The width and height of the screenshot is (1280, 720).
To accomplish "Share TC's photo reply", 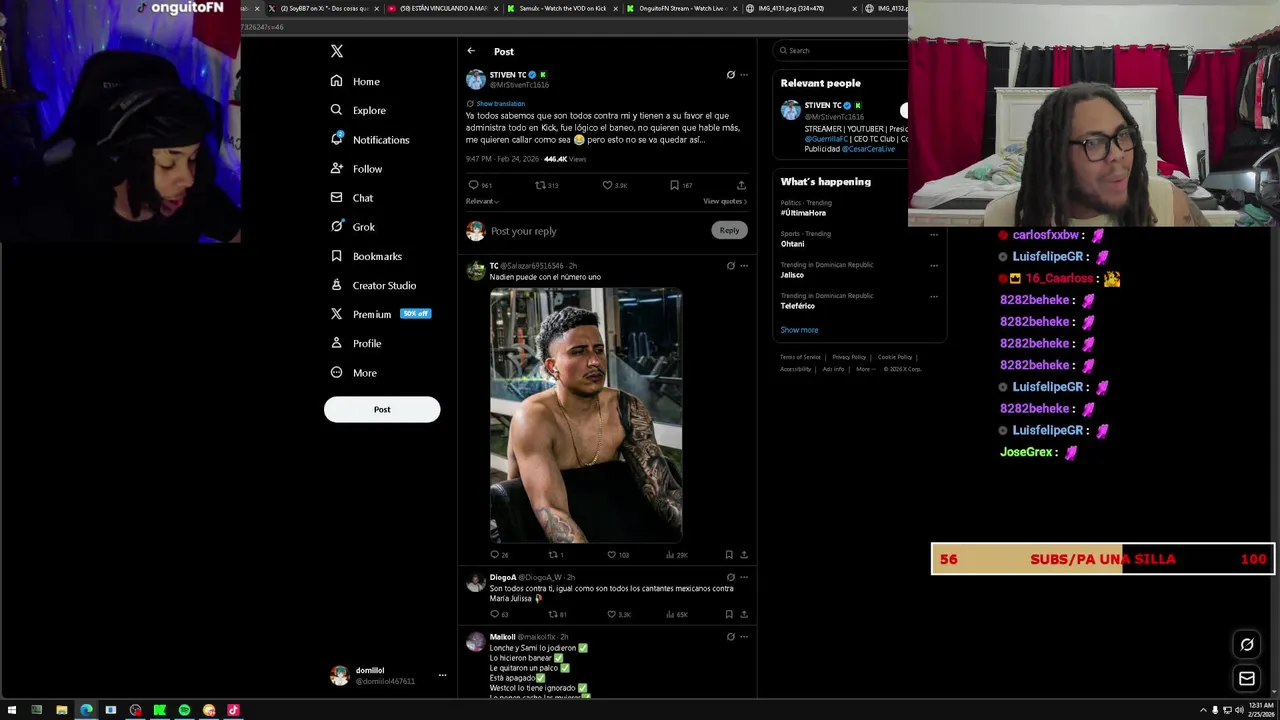I will (x=744, y=555).
